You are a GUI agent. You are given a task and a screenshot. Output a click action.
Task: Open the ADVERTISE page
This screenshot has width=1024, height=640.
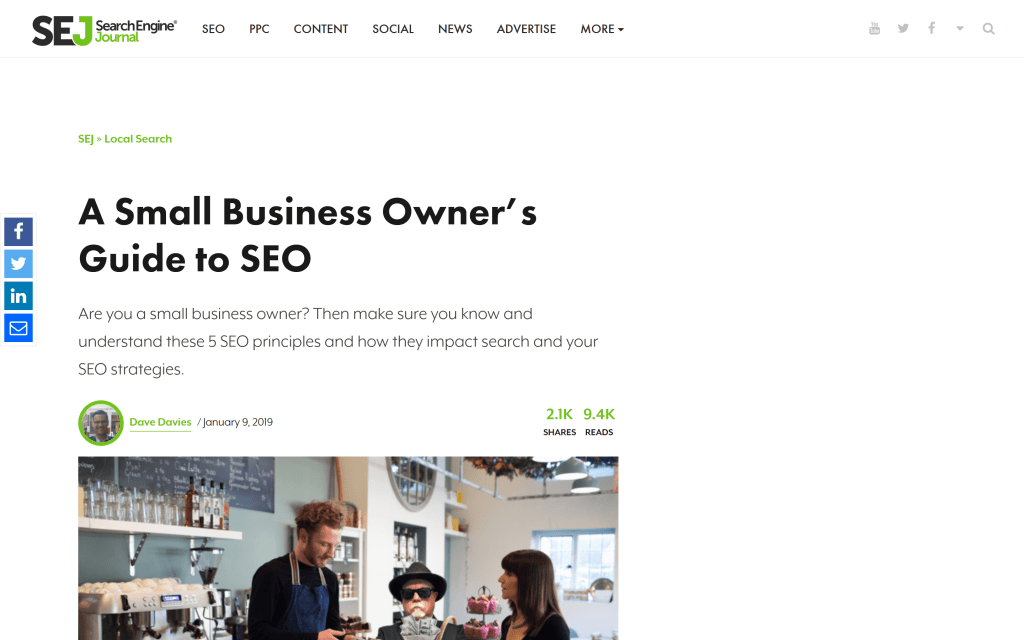coord(526,29)
